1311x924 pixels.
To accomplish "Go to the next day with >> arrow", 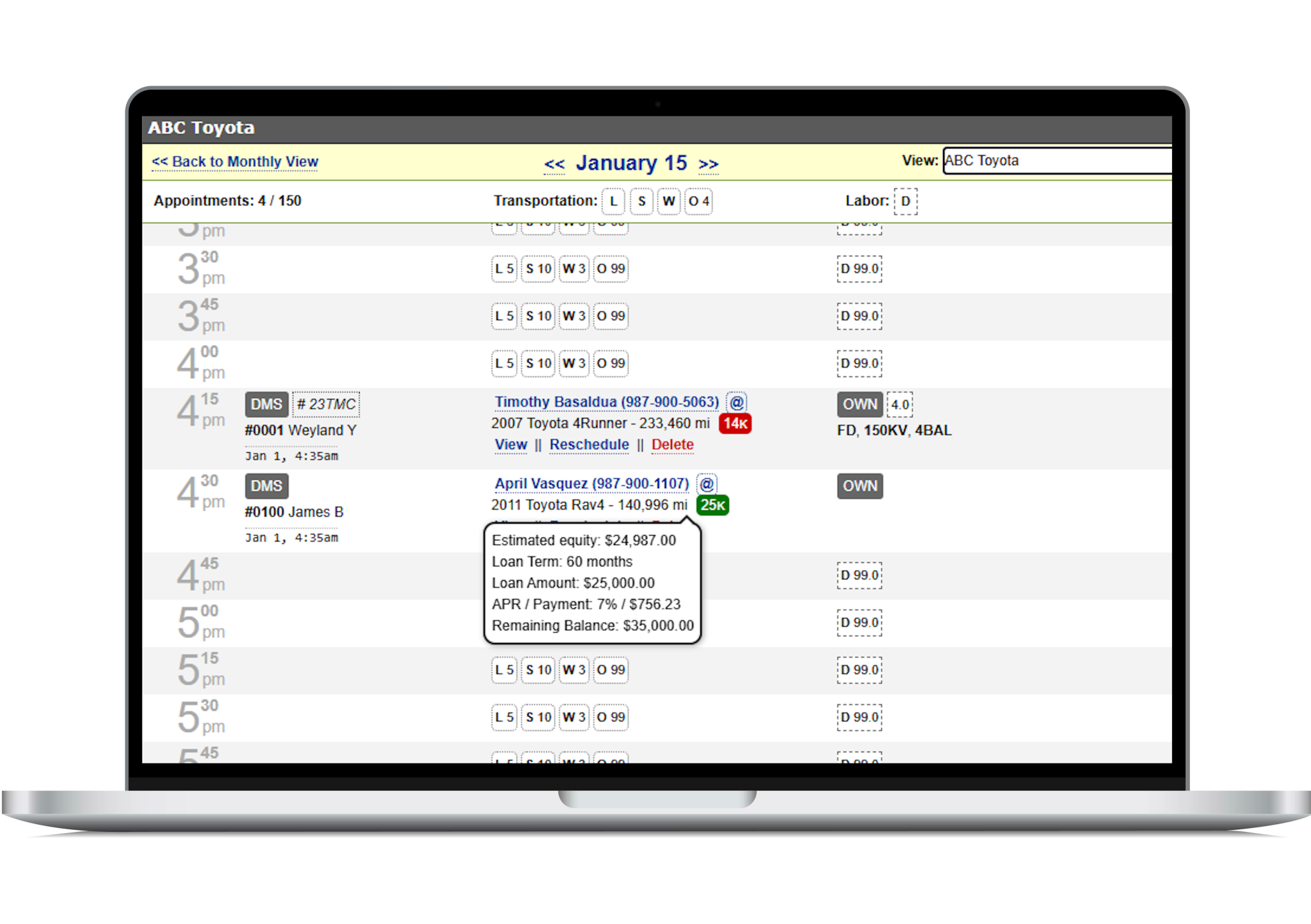I will 708,164.
